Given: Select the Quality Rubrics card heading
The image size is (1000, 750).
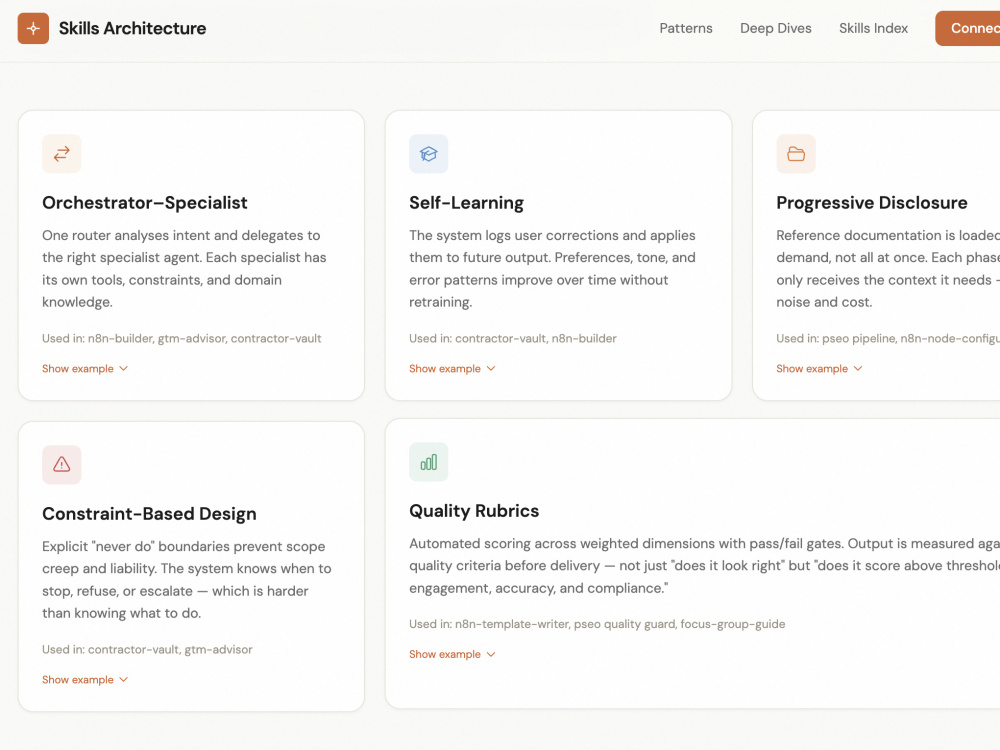Looking at the screenshot, I should click(x=474, y=511).
